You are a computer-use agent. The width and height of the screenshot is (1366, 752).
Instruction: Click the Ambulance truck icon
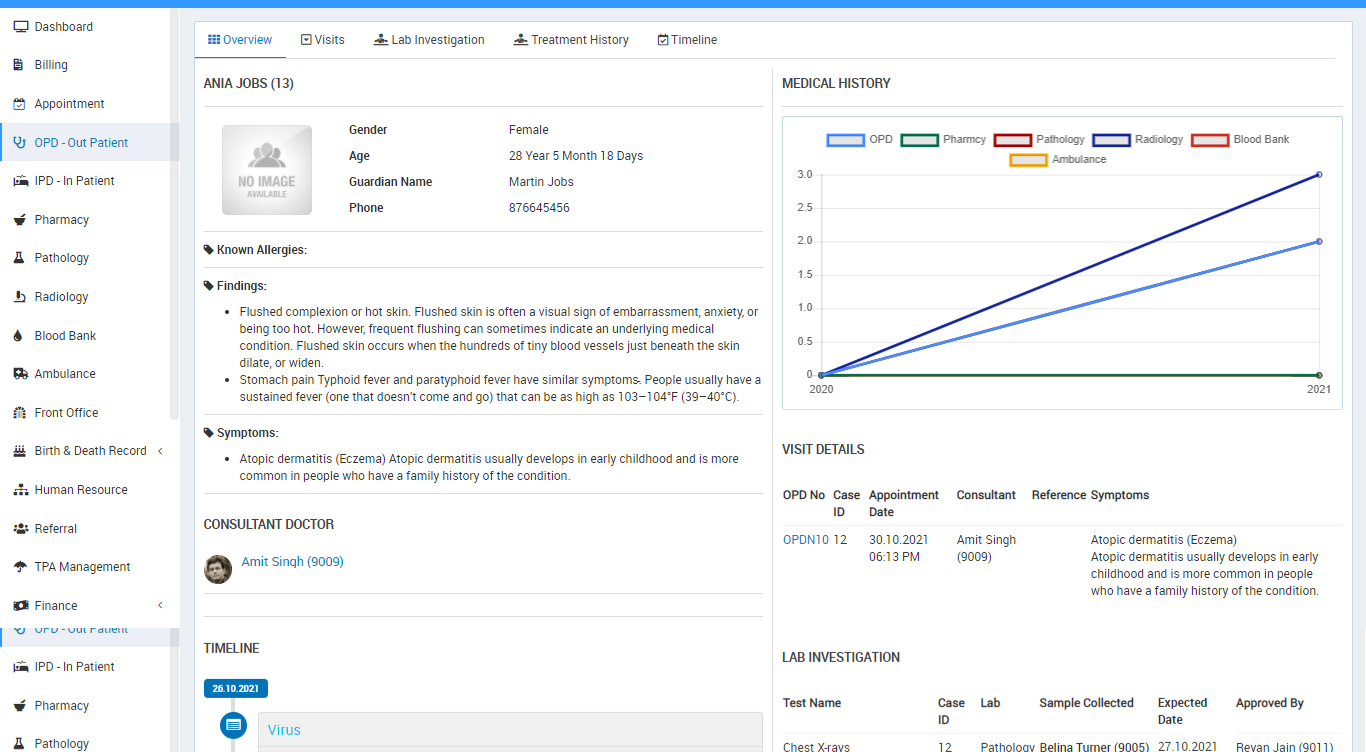20,374
